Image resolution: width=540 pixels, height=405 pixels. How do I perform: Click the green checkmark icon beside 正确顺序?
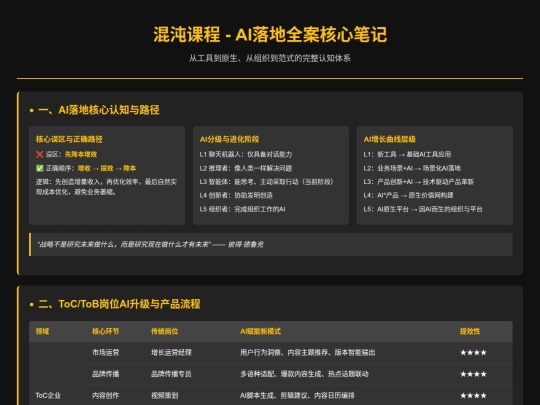40,168
